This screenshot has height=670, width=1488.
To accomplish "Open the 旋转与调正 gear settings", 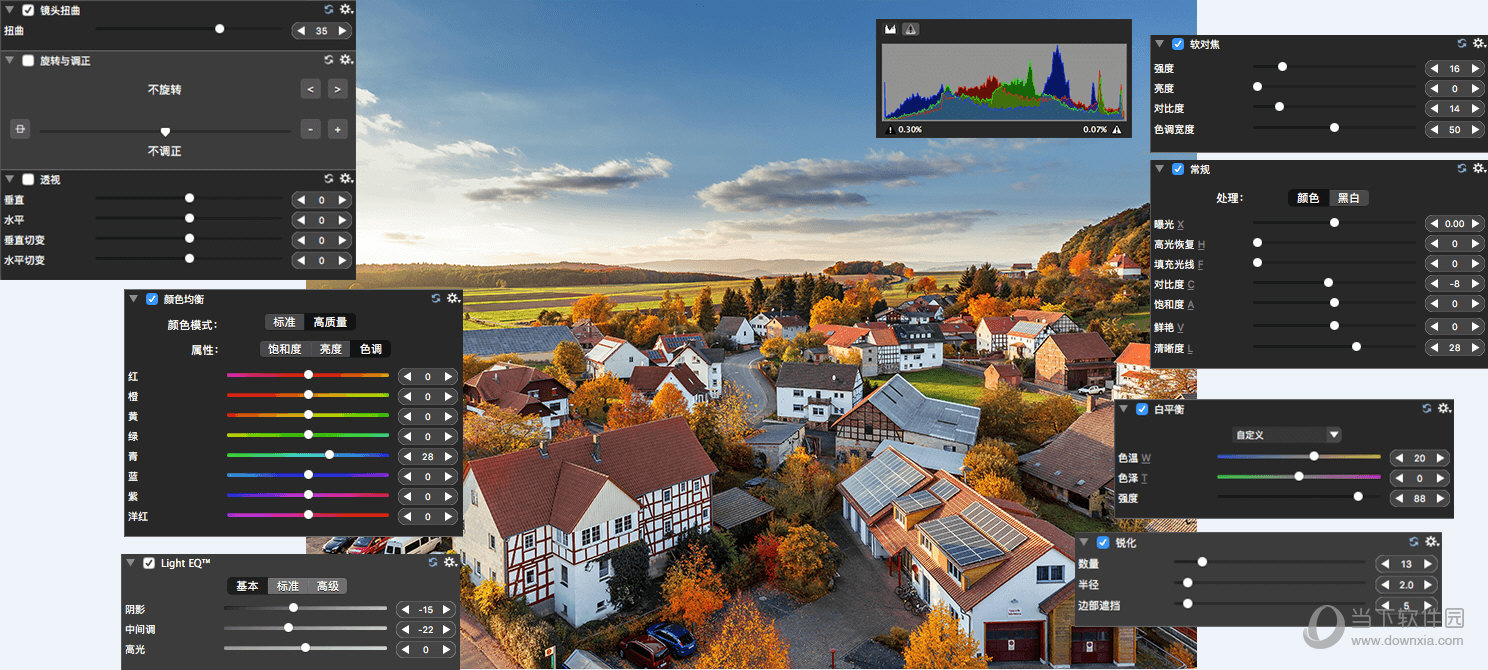I will (346, 60).
